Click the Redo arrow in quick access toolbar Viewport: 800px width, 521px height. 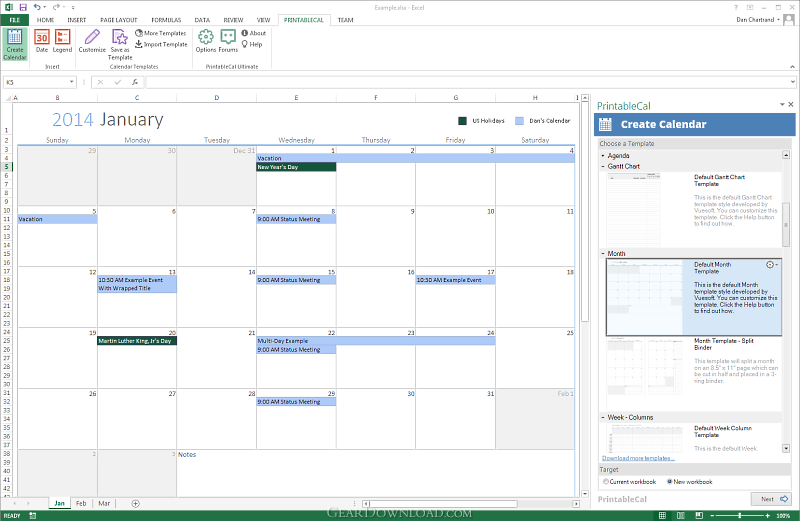[56, 7]
